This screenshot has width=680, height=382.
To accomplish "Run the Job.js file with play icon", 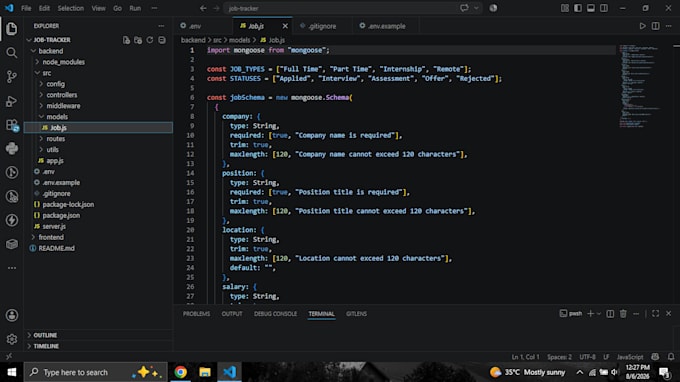I will (x=642, y=26).
